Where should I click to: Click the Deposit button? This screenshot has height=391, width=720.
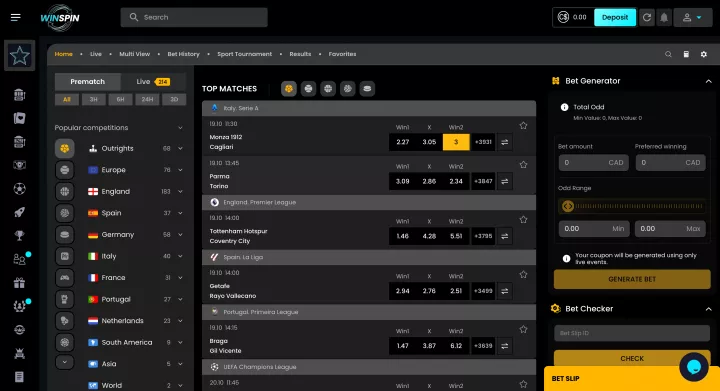pyautogui.click(x=615, y=17)
